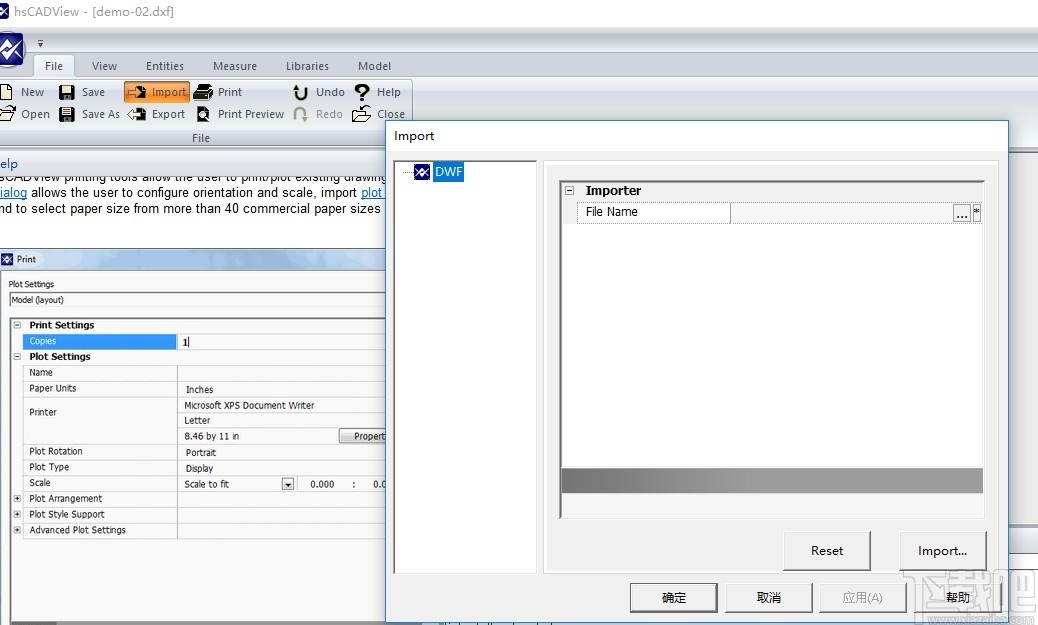Collapse the Plot Settings group
Viewport: 1038px width, 625px height.
[17, 356]
